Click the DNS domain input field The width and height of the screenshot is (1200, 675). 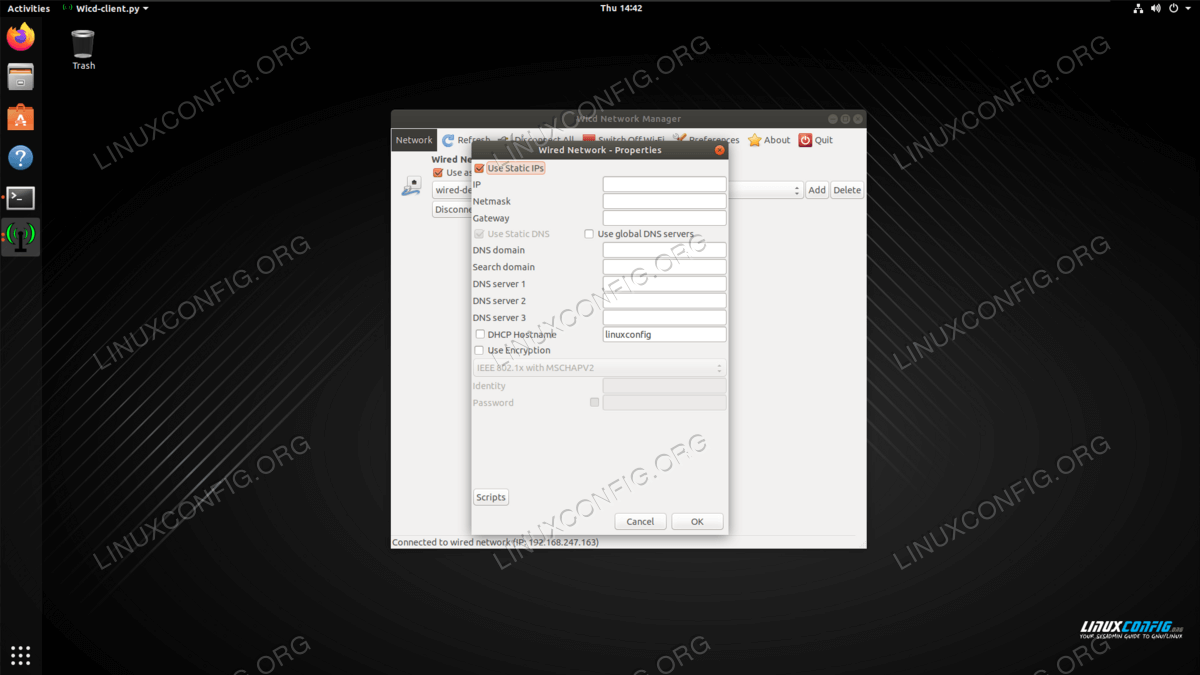click(664, 250)
